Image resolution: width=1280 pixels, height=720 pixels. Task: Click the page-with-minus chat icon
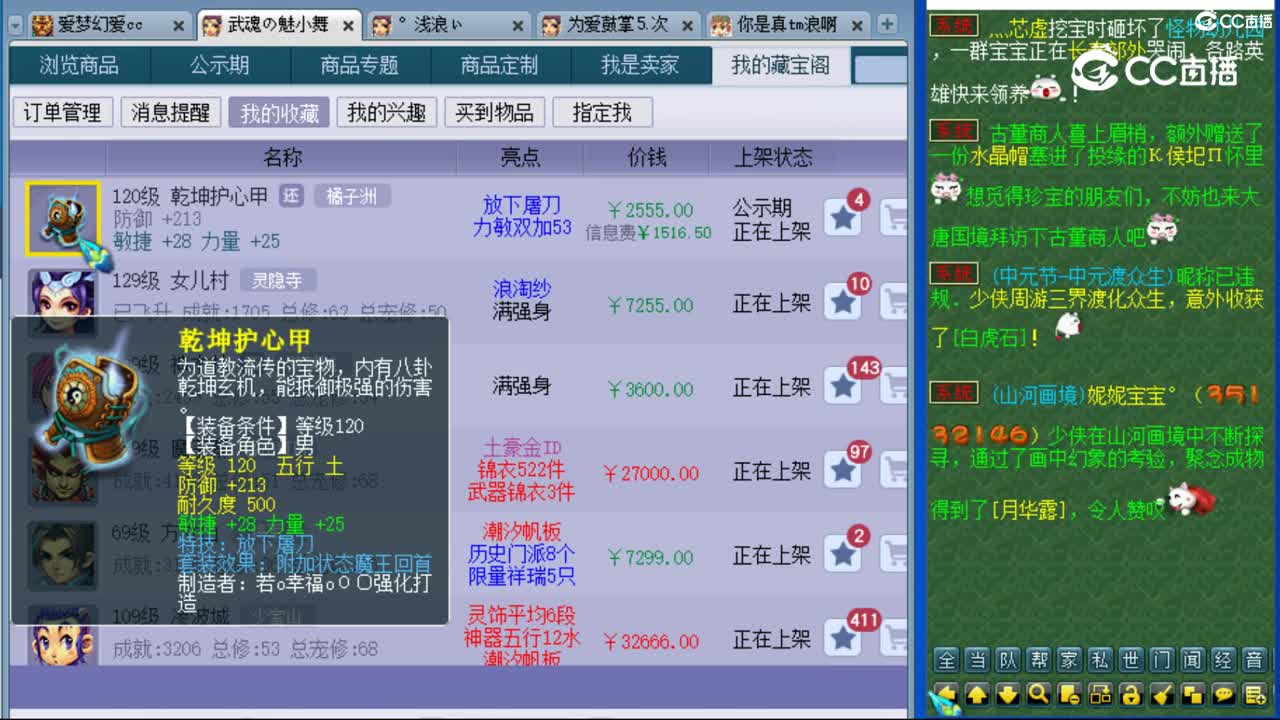click(1069, 694)
